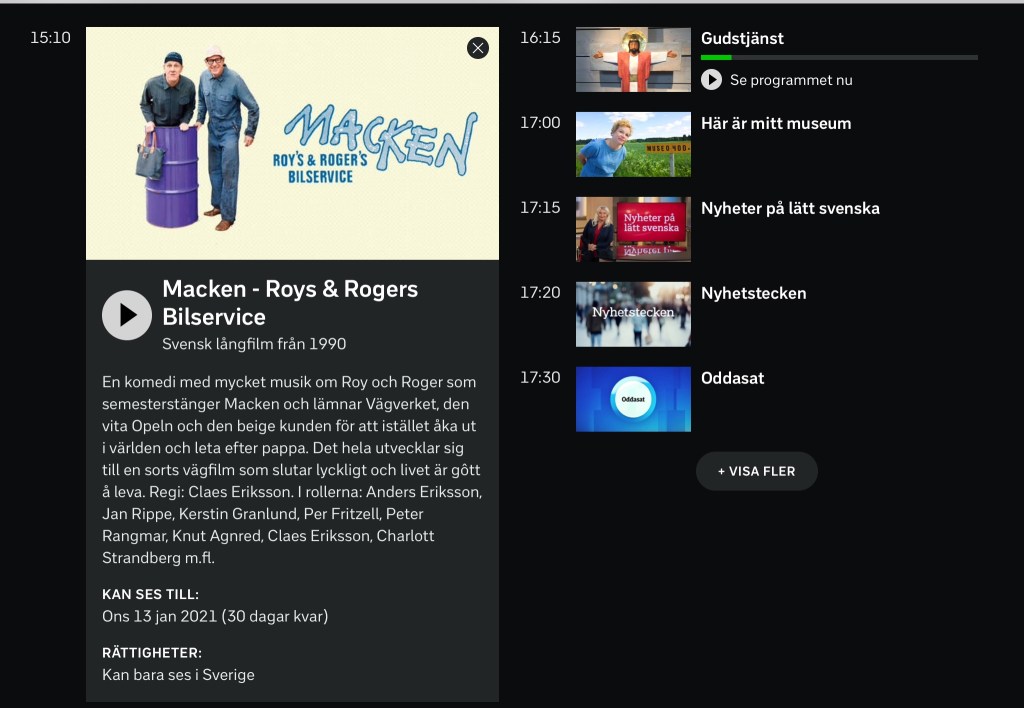Click the play icon beside Se programmet nu
This screenshot has width=1024, height=708.
(x=711, y=80)
